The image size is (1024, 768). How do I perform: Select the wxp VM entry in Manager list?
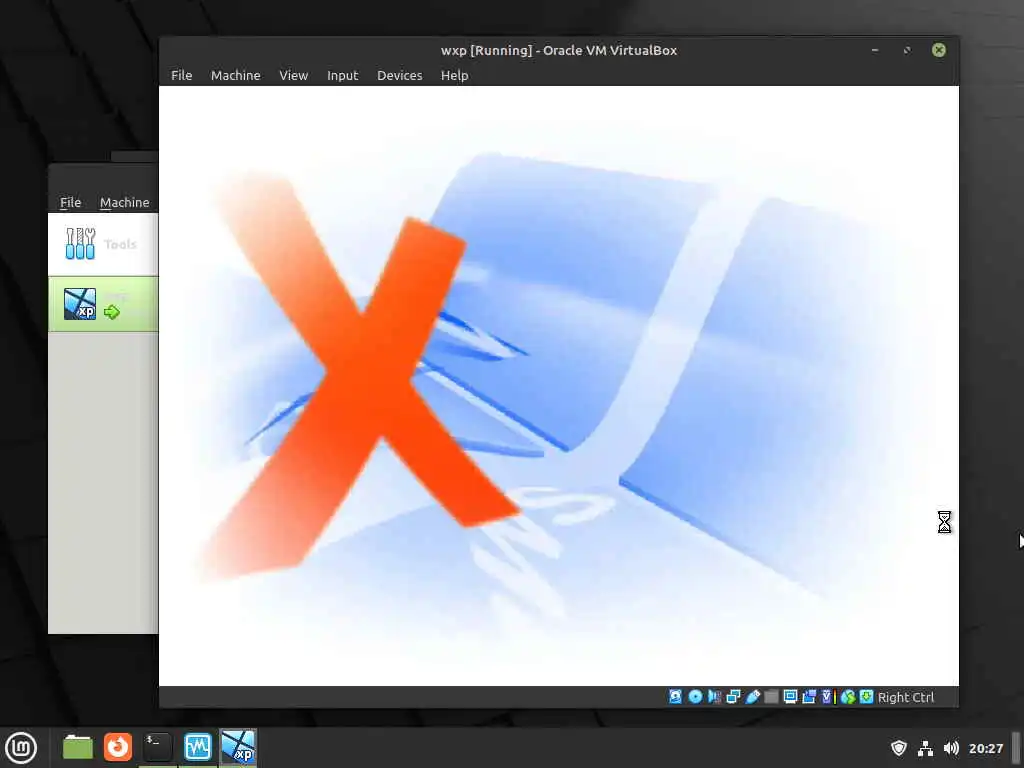(x=103, y=304)
